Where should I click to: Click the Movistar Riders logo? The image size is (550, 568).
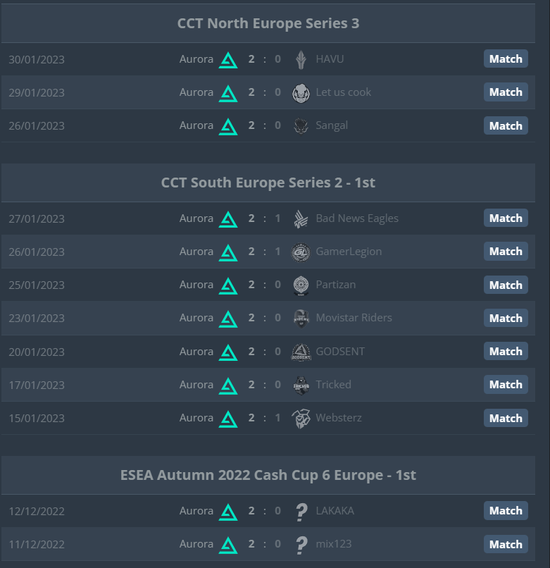[301, 318]
